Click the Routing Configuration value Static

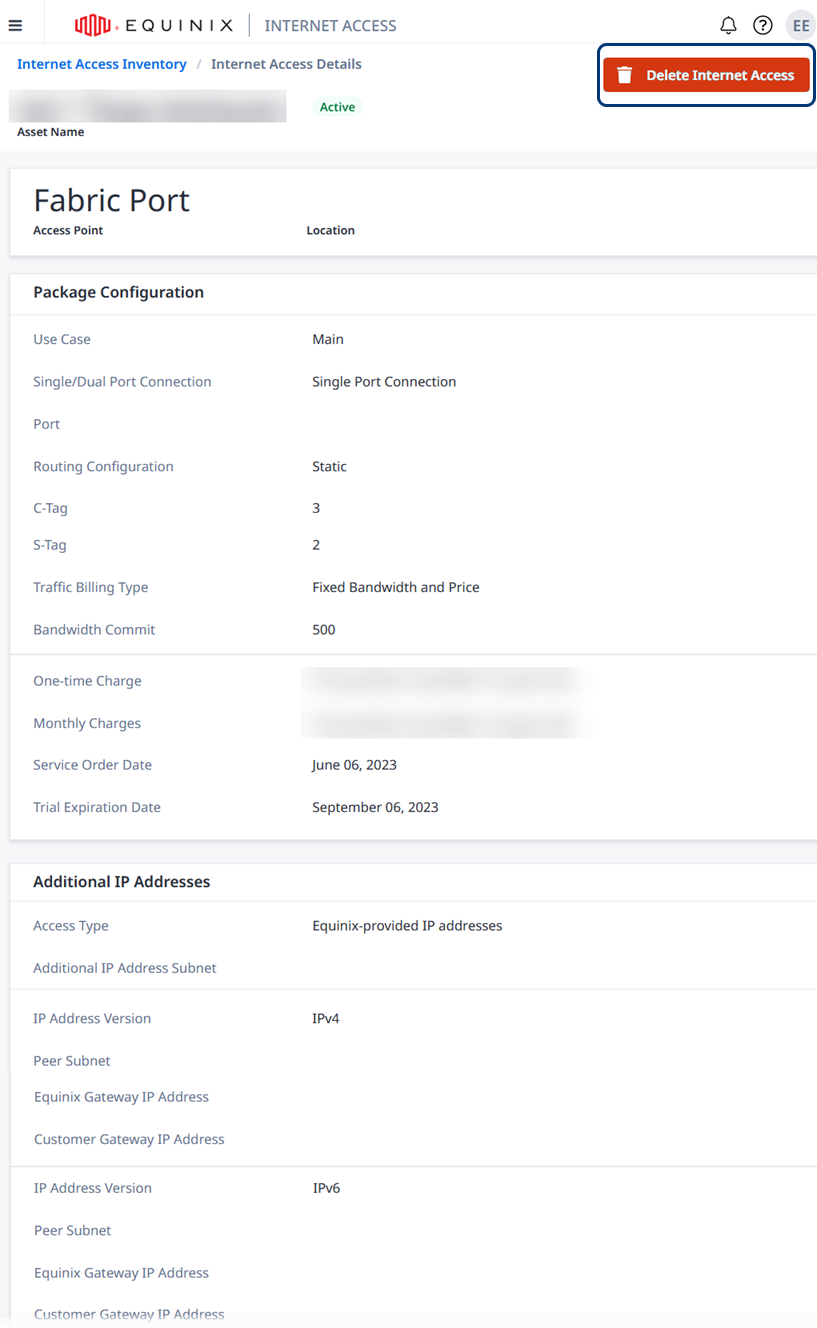tap(330, 466)
